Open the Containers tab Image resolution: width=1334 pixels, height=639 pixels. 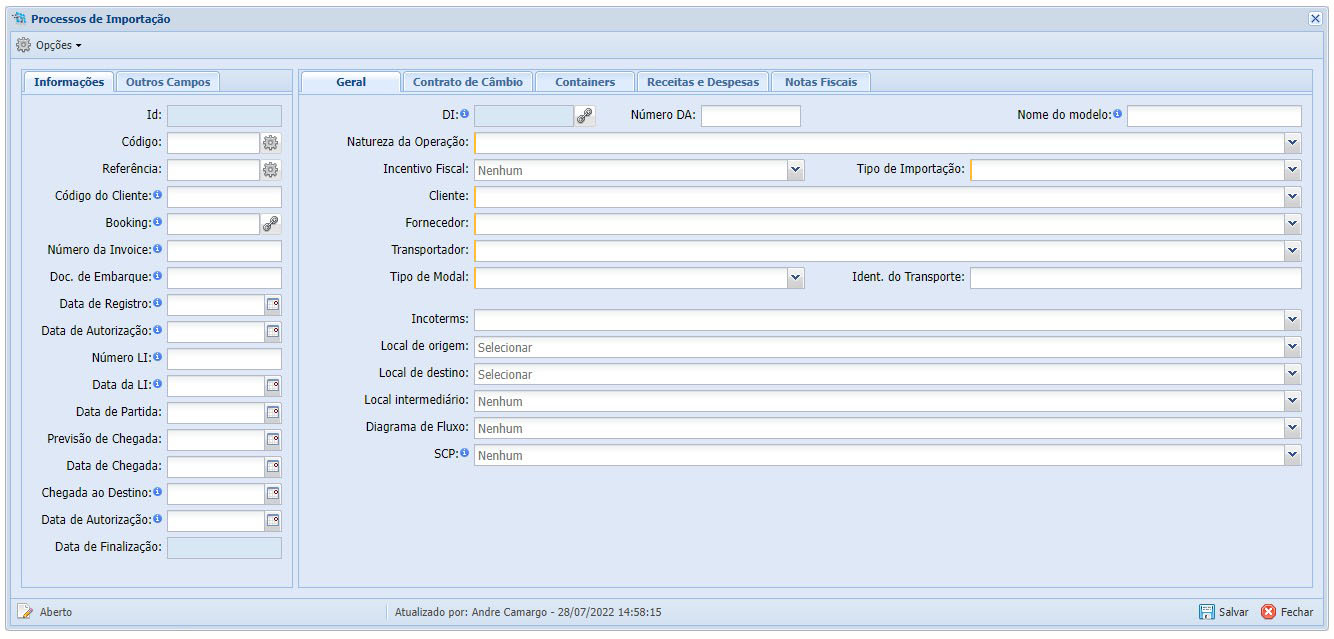(x=585, y=82)
